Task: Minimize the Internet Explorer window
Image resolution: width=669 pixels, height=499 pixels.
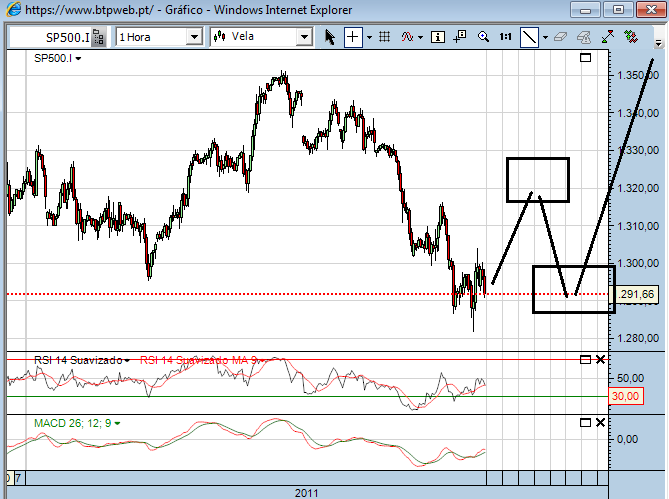Action: [585, 9]
